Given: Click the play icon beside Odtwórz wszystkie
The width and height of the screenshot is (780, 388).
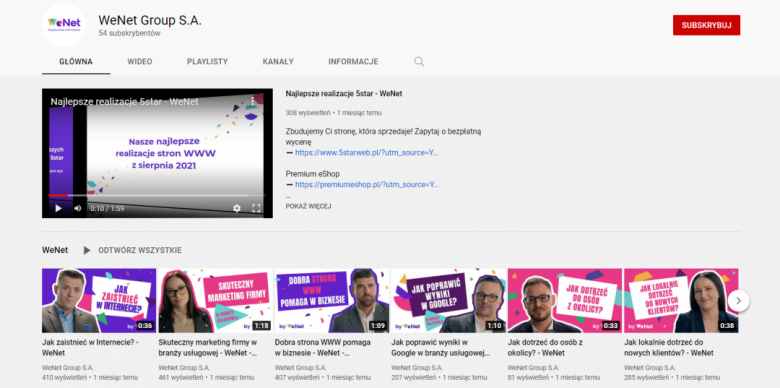Looking at the screenshot, I should click(87, 250).
